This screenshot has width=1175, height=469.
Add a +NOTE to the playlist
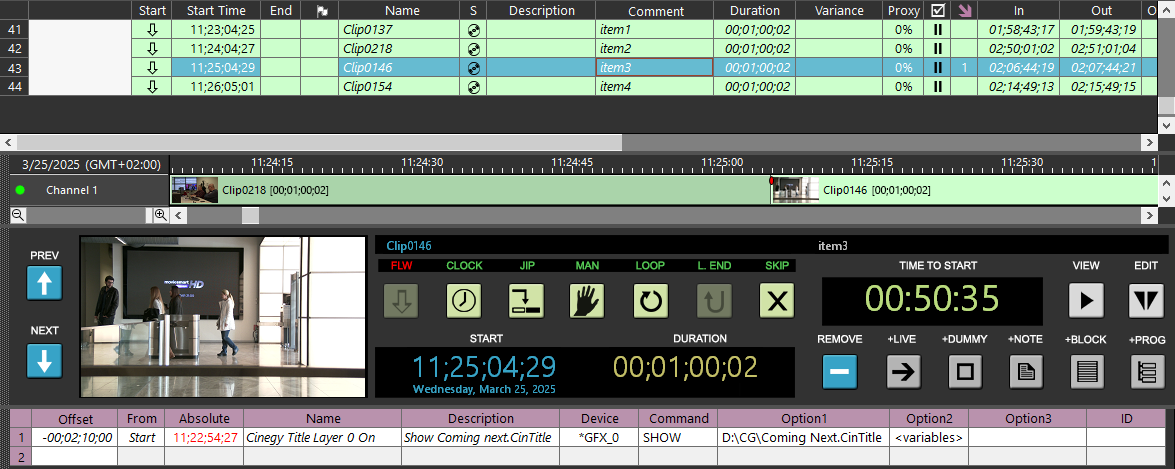1025,372
